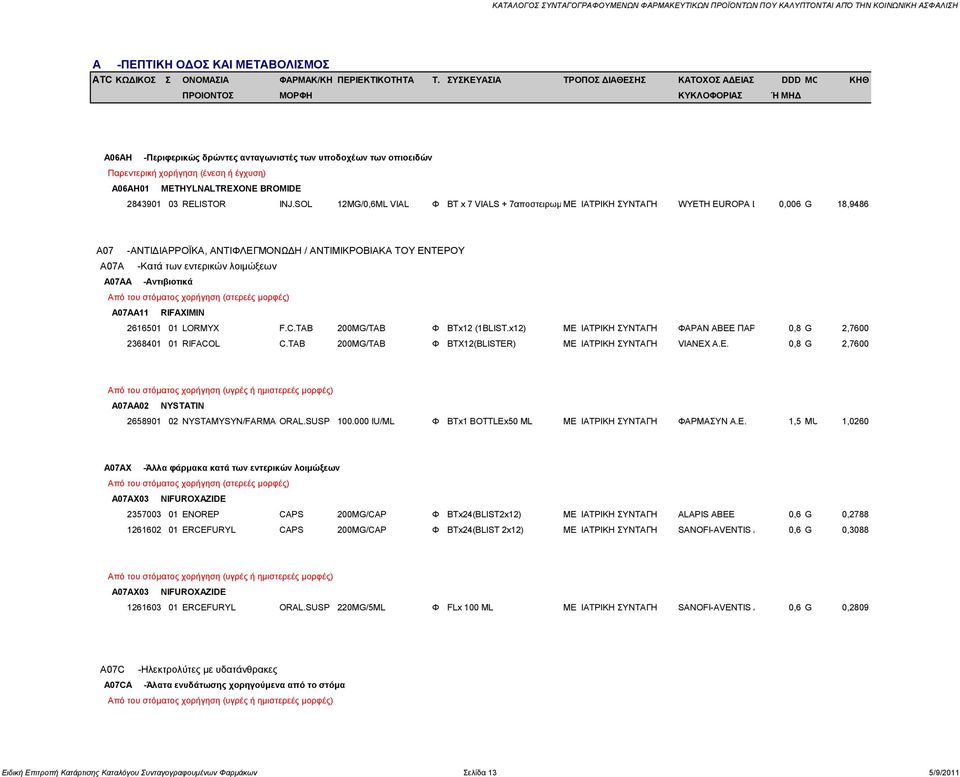Select strength '100.000 IU/ML'
This screenshot has height=777, width=960.
point(366,421)
